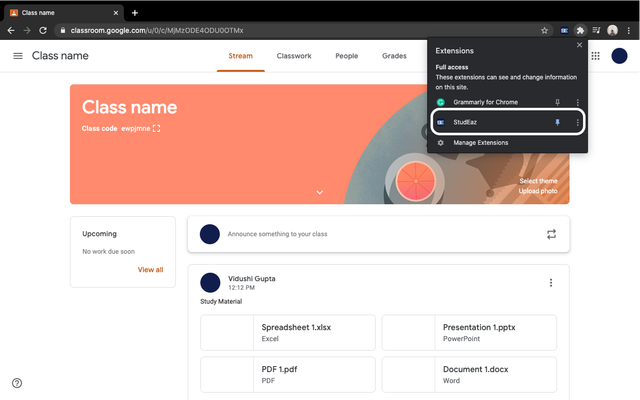Unpin StudEaz from the toolbar
This screenshot has width=640, height=400.
[557, 122]
